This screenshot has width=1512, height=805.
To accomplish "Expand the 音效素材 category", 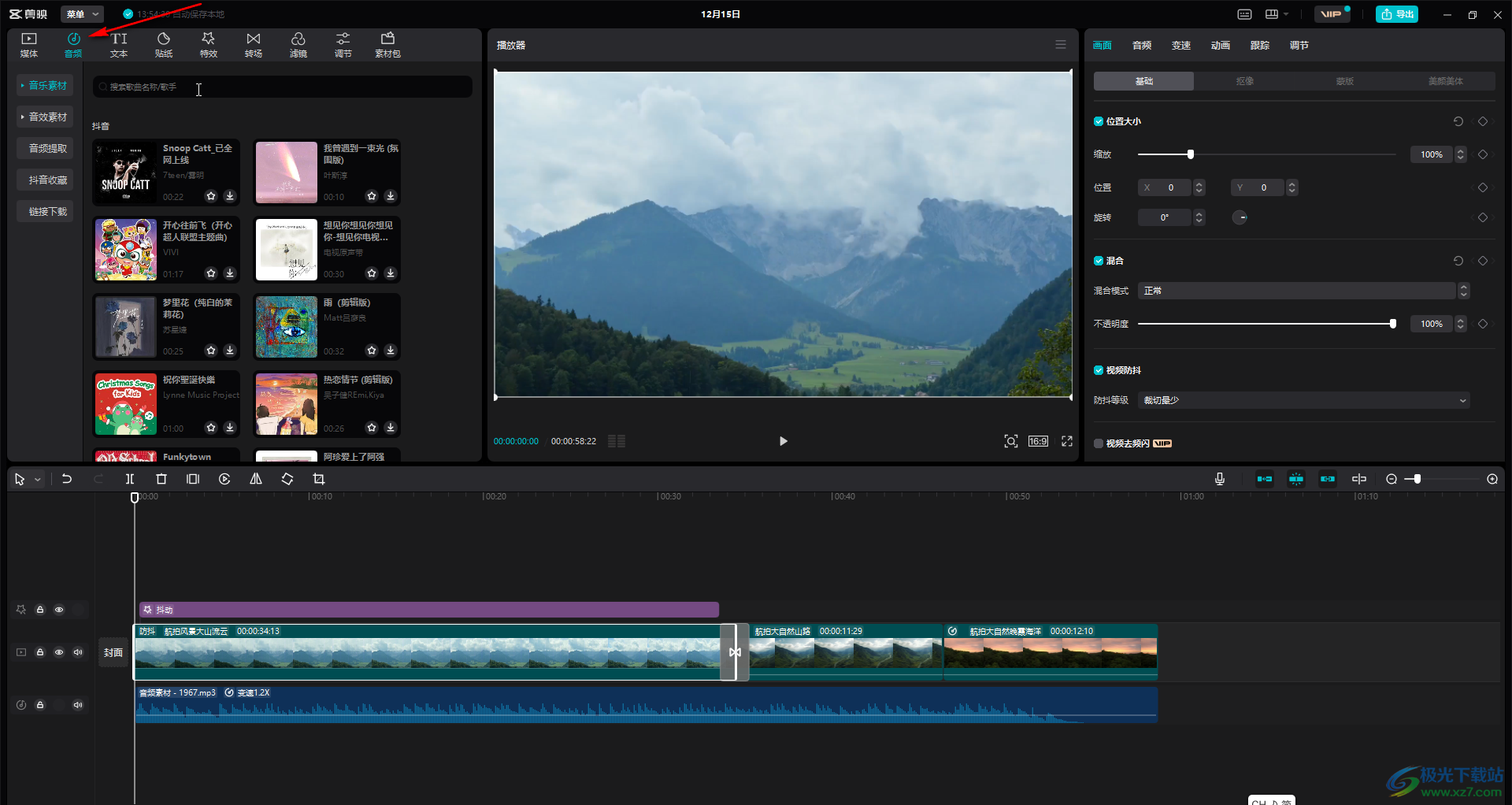I will [45, 117].
